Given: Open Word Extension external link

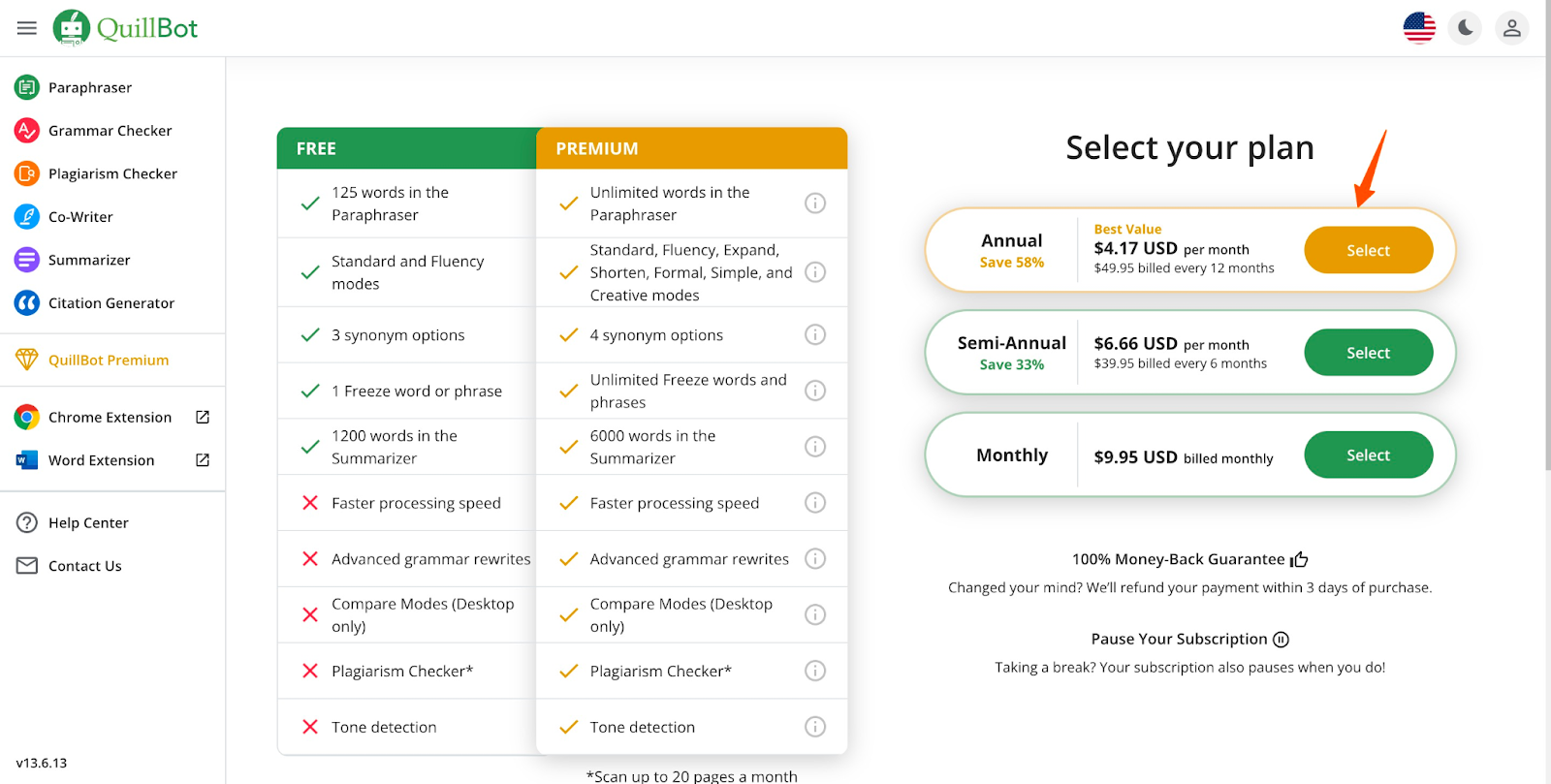Looking at the screenshot, I should [203, 460].
